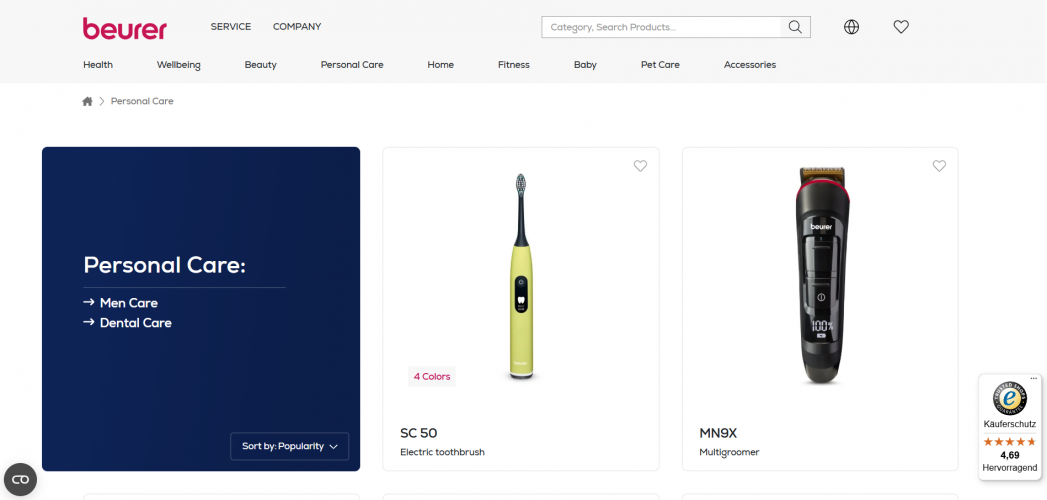Open the Baby category
Screen dimensions: 1047x500
coord(586,65)
